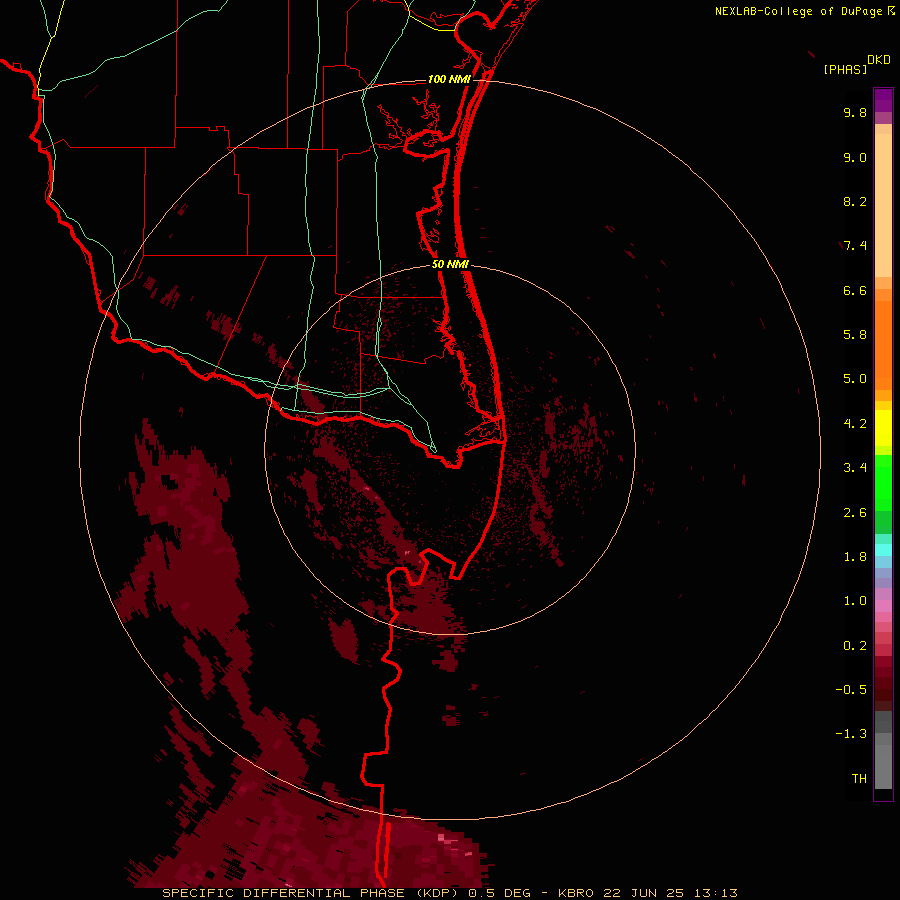Click the pale peach segment of color bar

[x=883, y=205]
